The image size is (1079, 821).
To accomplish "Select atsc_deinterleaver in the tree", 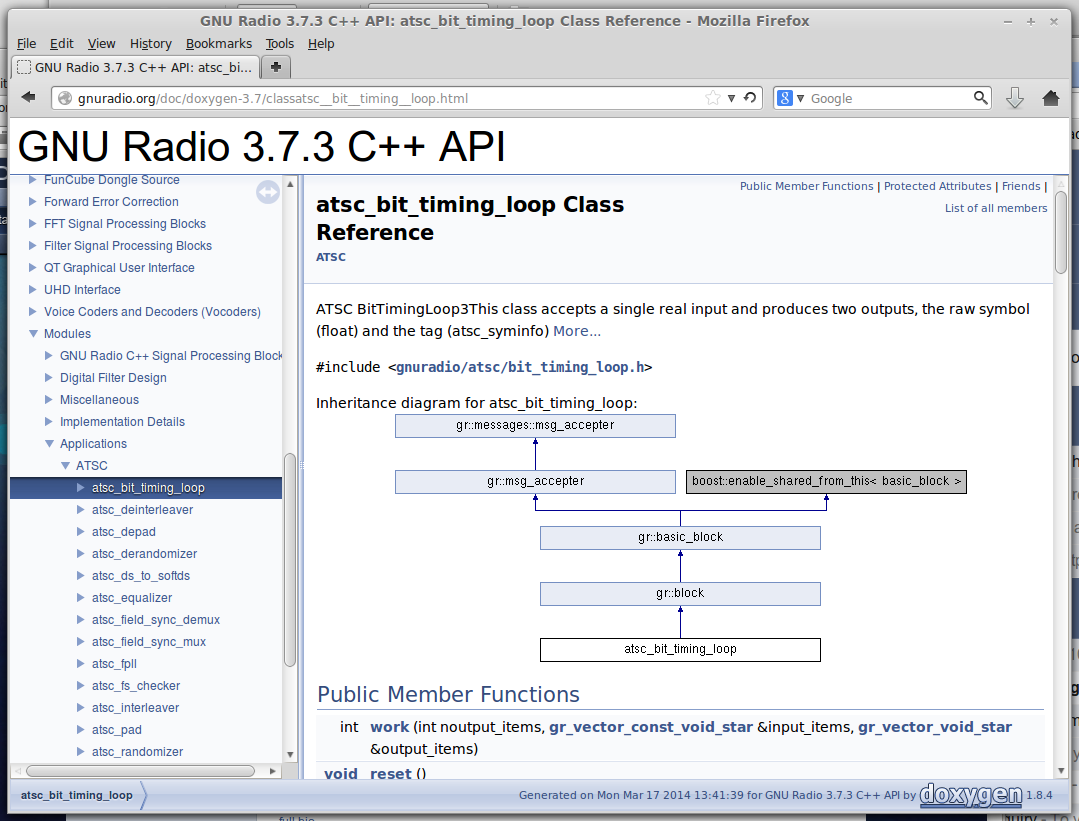I will pos(142,510).
